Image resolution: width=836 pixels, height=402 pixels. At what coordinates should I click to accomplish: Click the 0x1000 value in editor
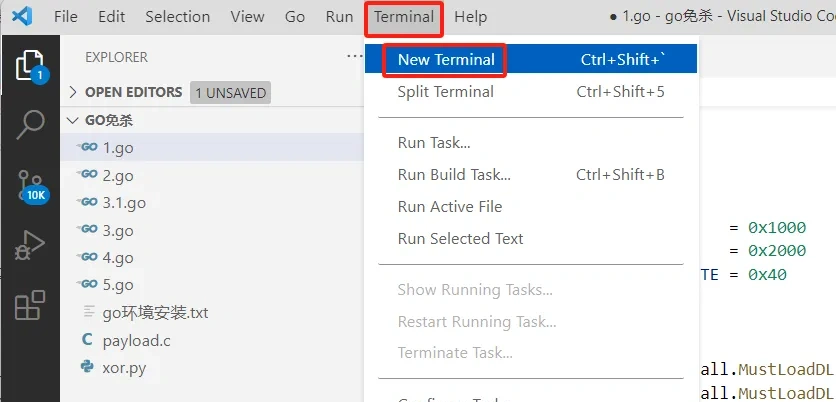777,228
